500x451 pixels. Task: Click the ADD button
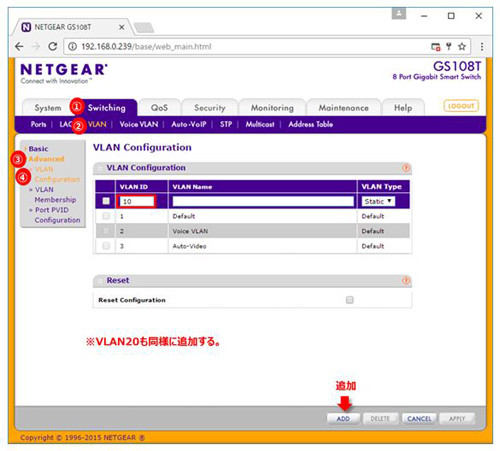[343, 419]
